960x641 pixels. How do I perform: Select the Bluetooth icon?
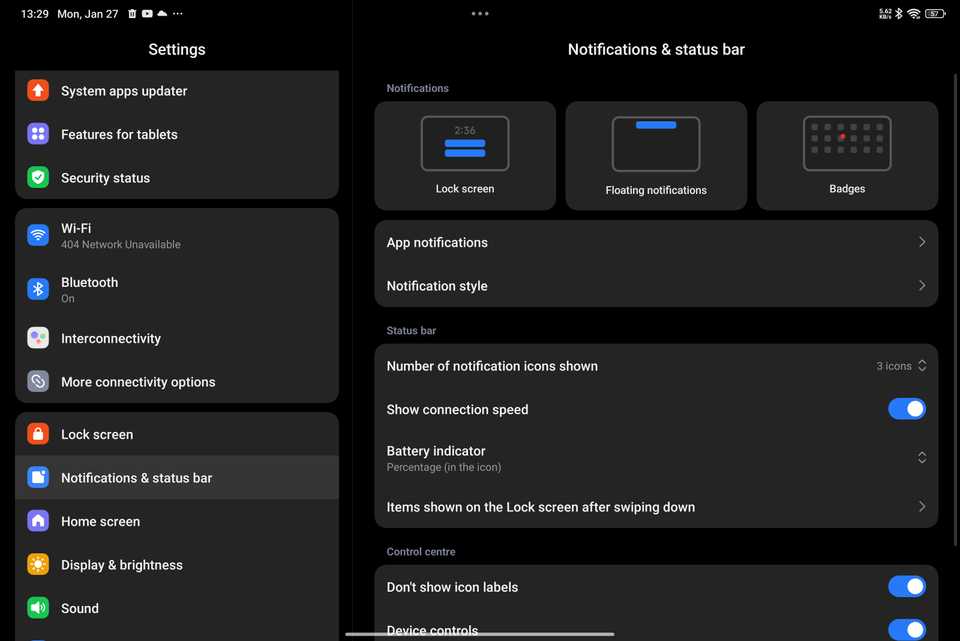[37, 288]
